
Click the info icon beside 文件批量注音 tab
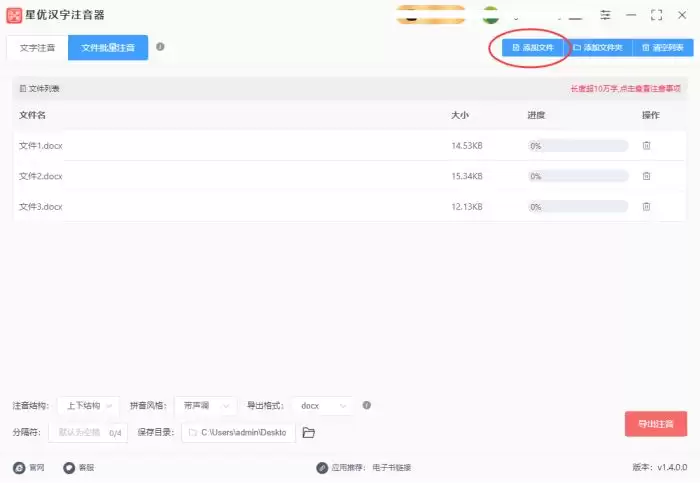(x=160, y=46)
